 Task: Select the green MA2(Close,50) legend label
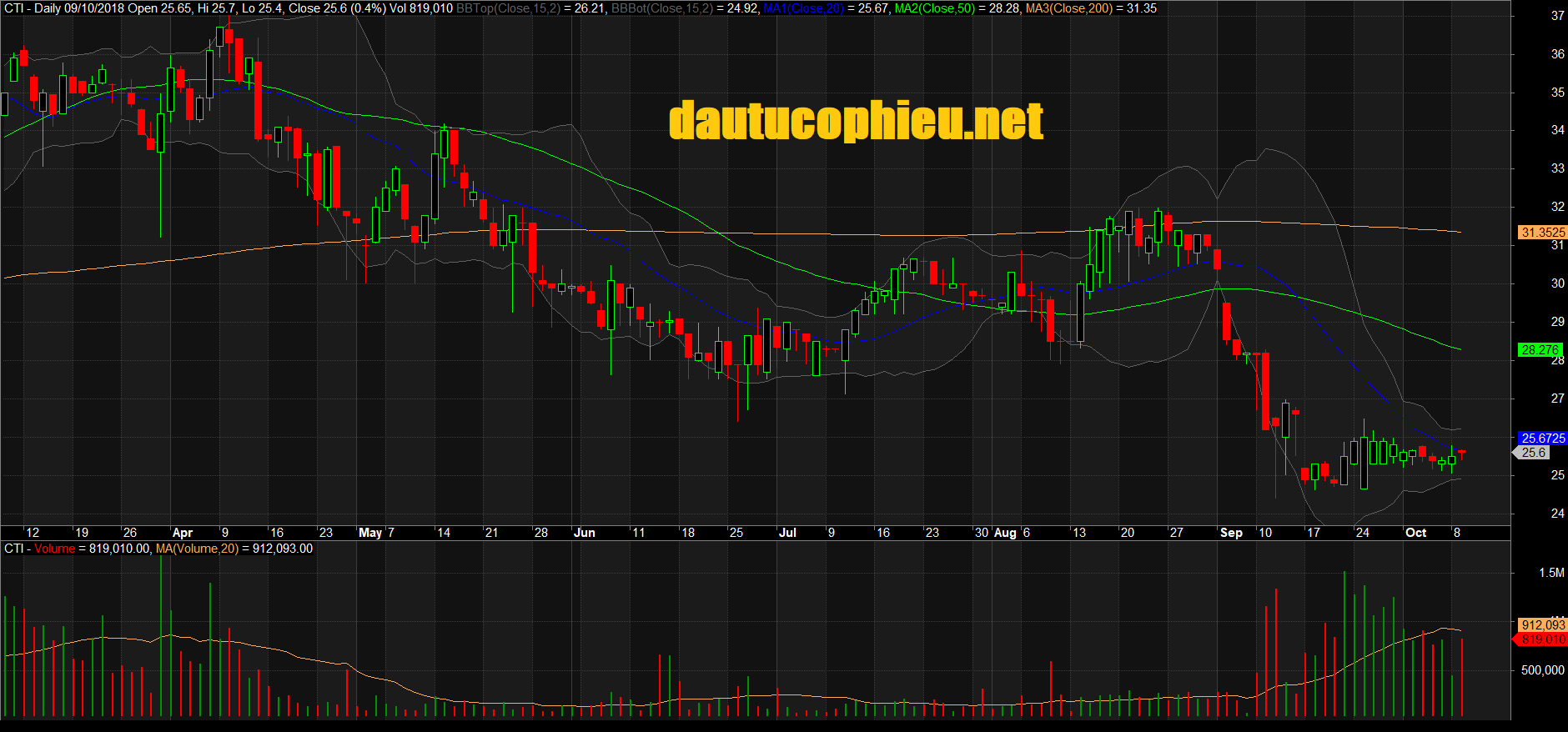pyautogui.click(x=934, y=8)
